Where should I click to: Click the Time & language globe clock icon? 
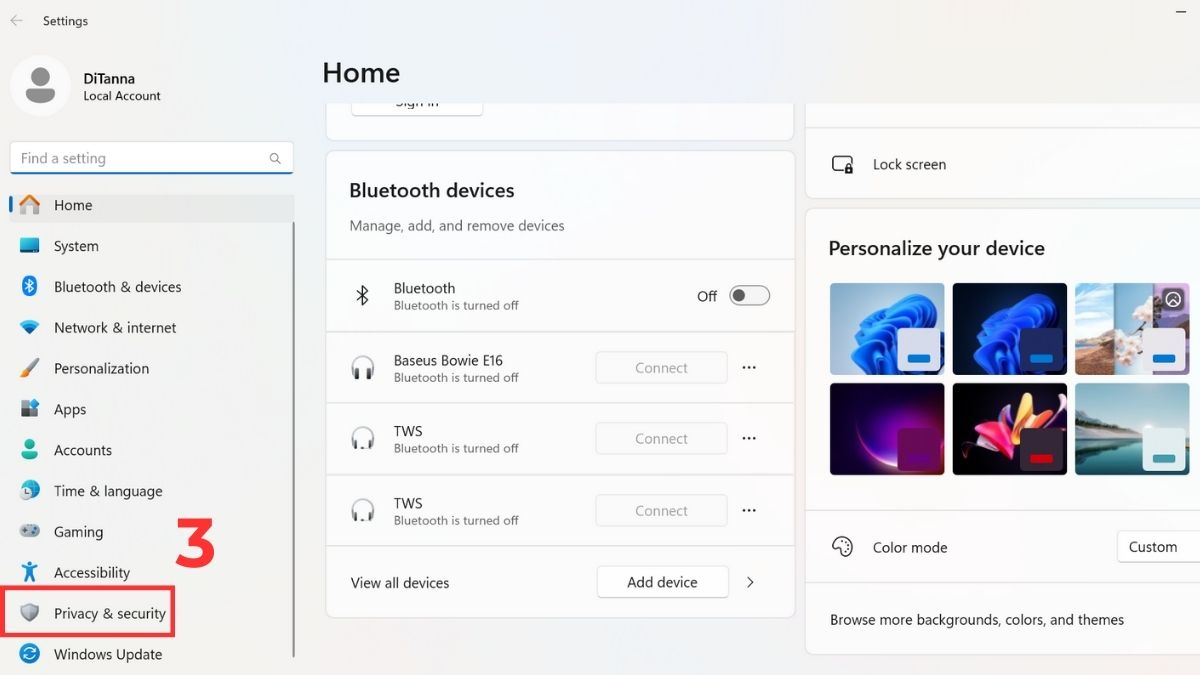30,491
